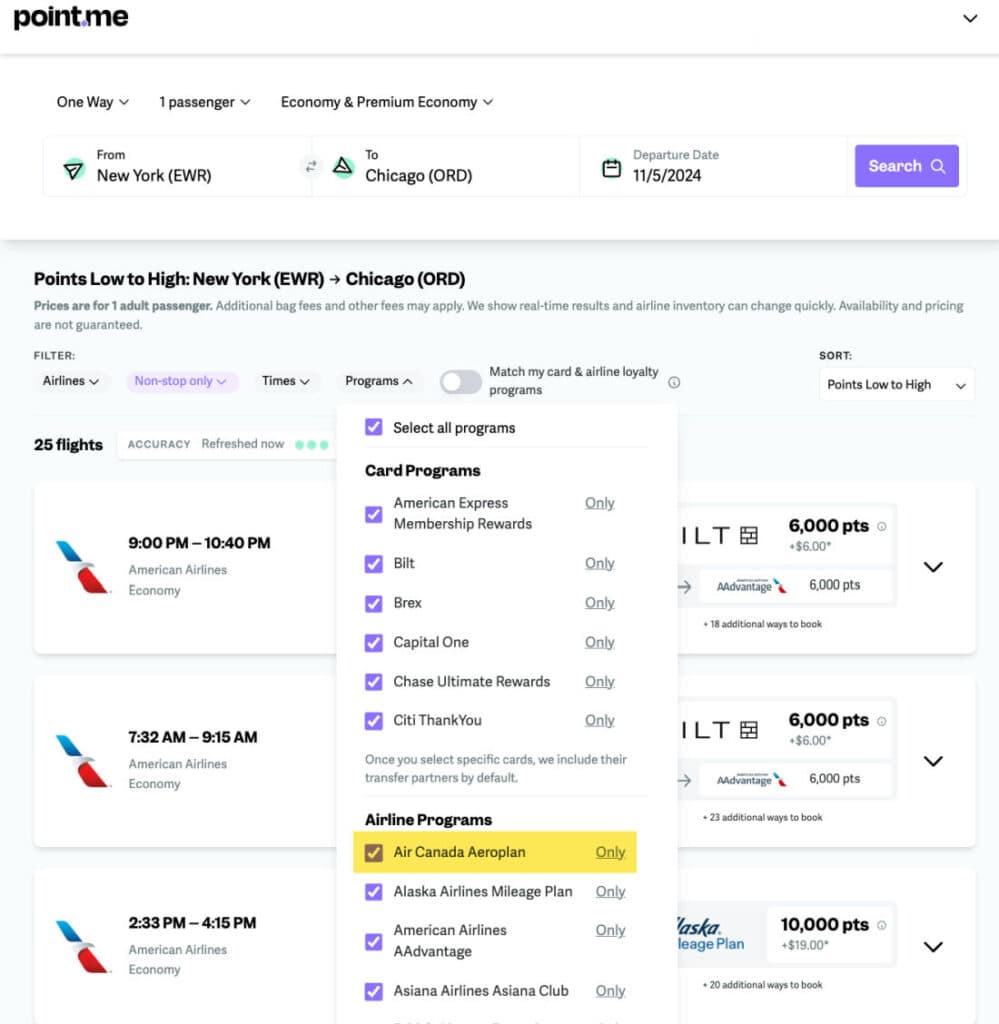Click the origin airport icon beside From
999x1024 pixels.
[x=74, y=168]
